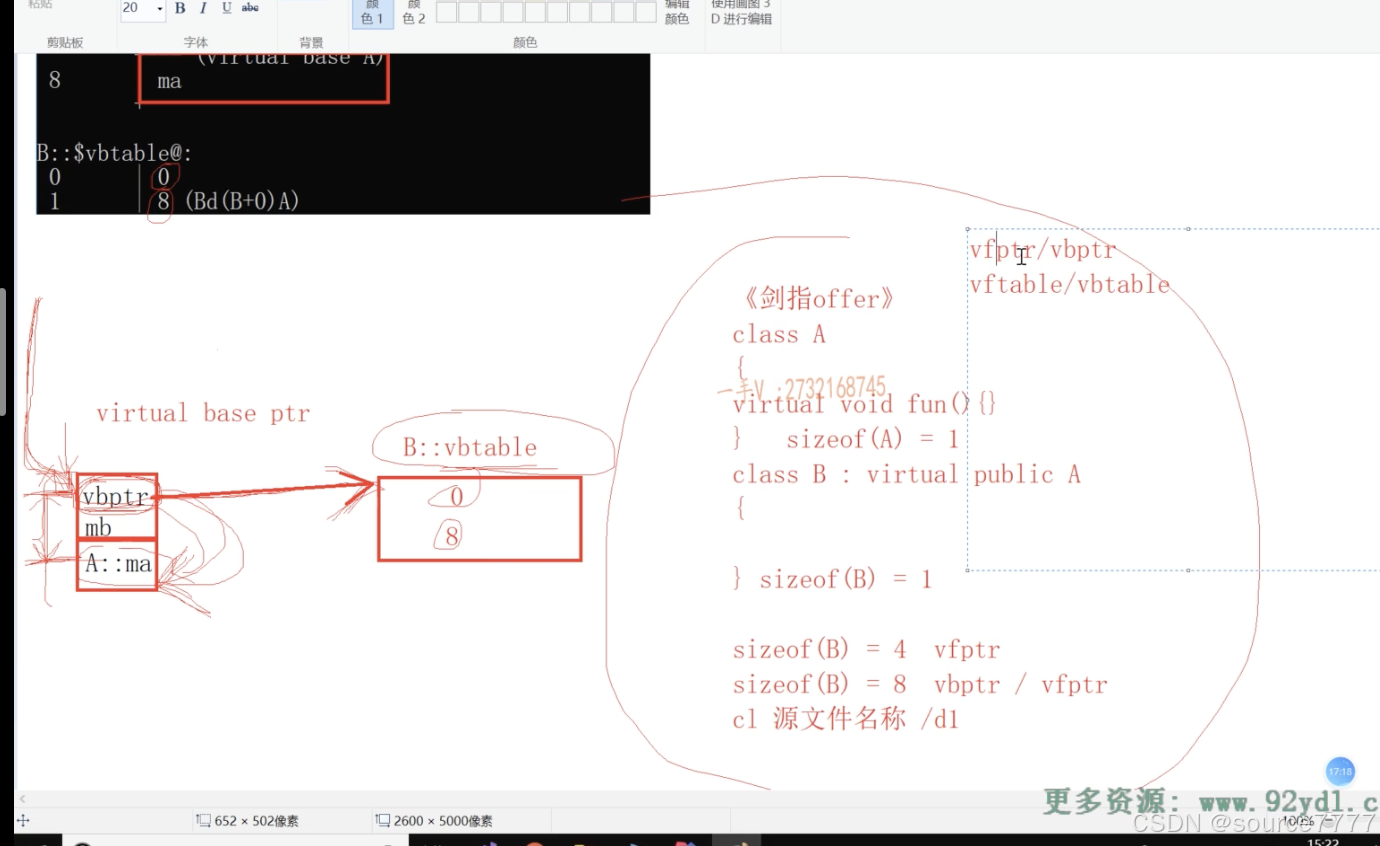Select the 颜色 1 foreground color button
The height and width of the screenshot is (846, 1380).
[372, 13]
